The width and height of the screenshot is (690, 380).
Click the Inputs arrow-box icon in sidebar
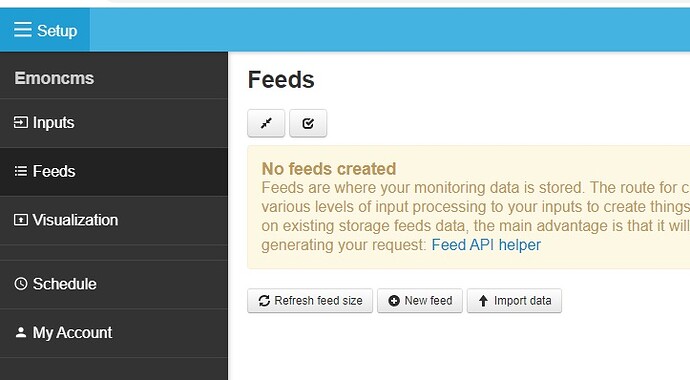pyautogui.click(x=21, y=122)
